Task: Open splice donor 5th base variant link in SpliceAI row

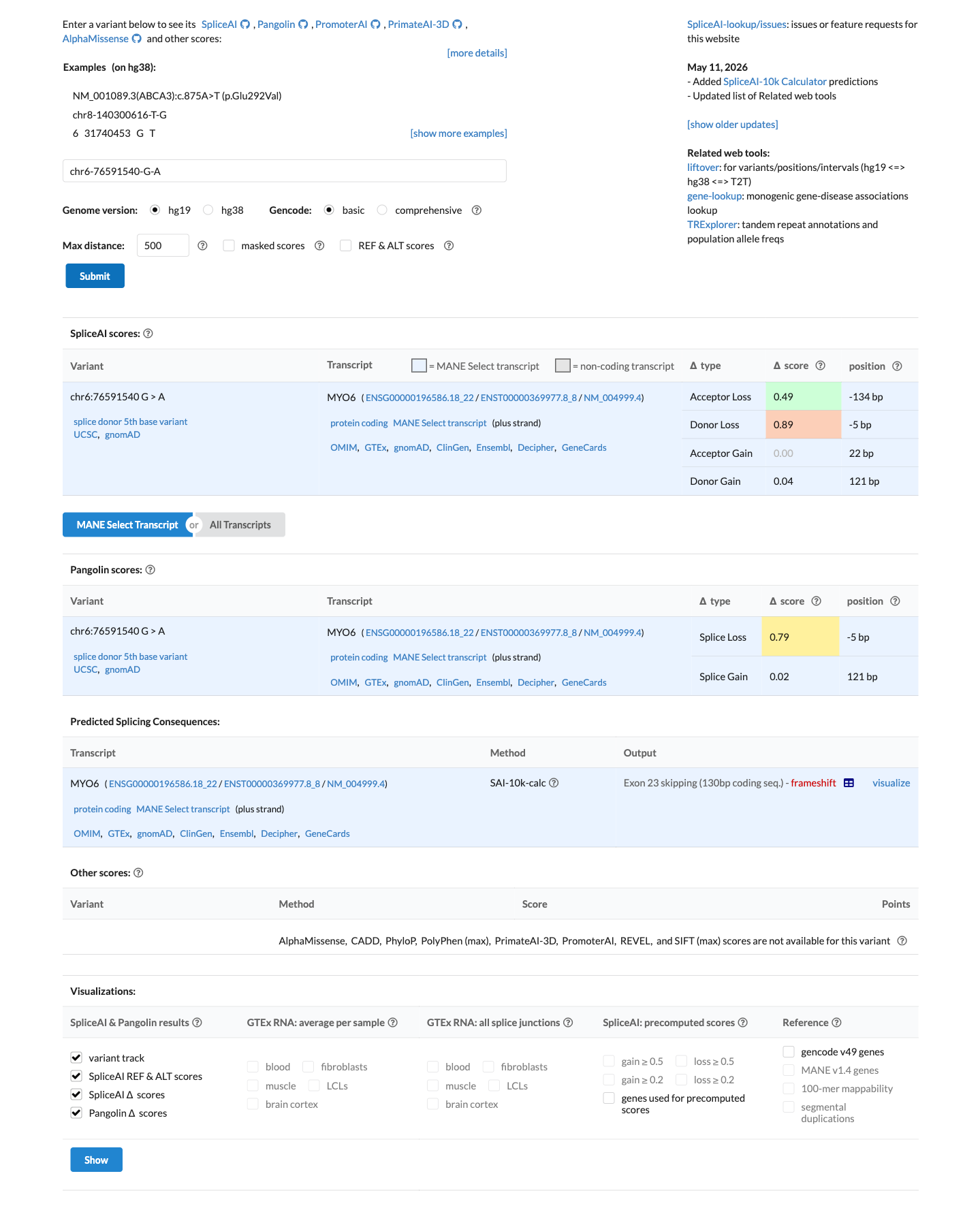Action: [x=130, y=422]
